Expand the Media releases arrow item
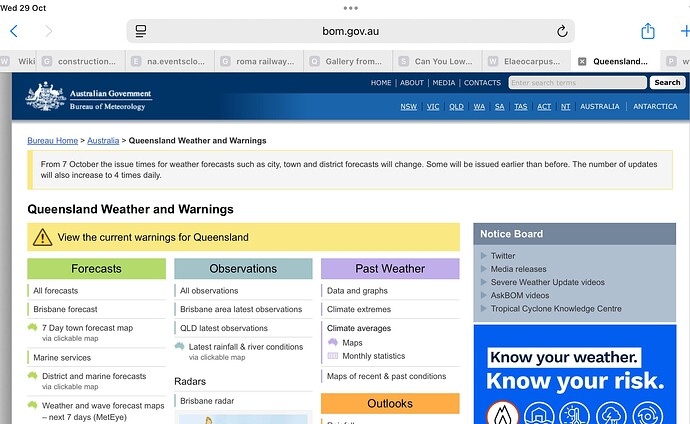 [484, 269]
